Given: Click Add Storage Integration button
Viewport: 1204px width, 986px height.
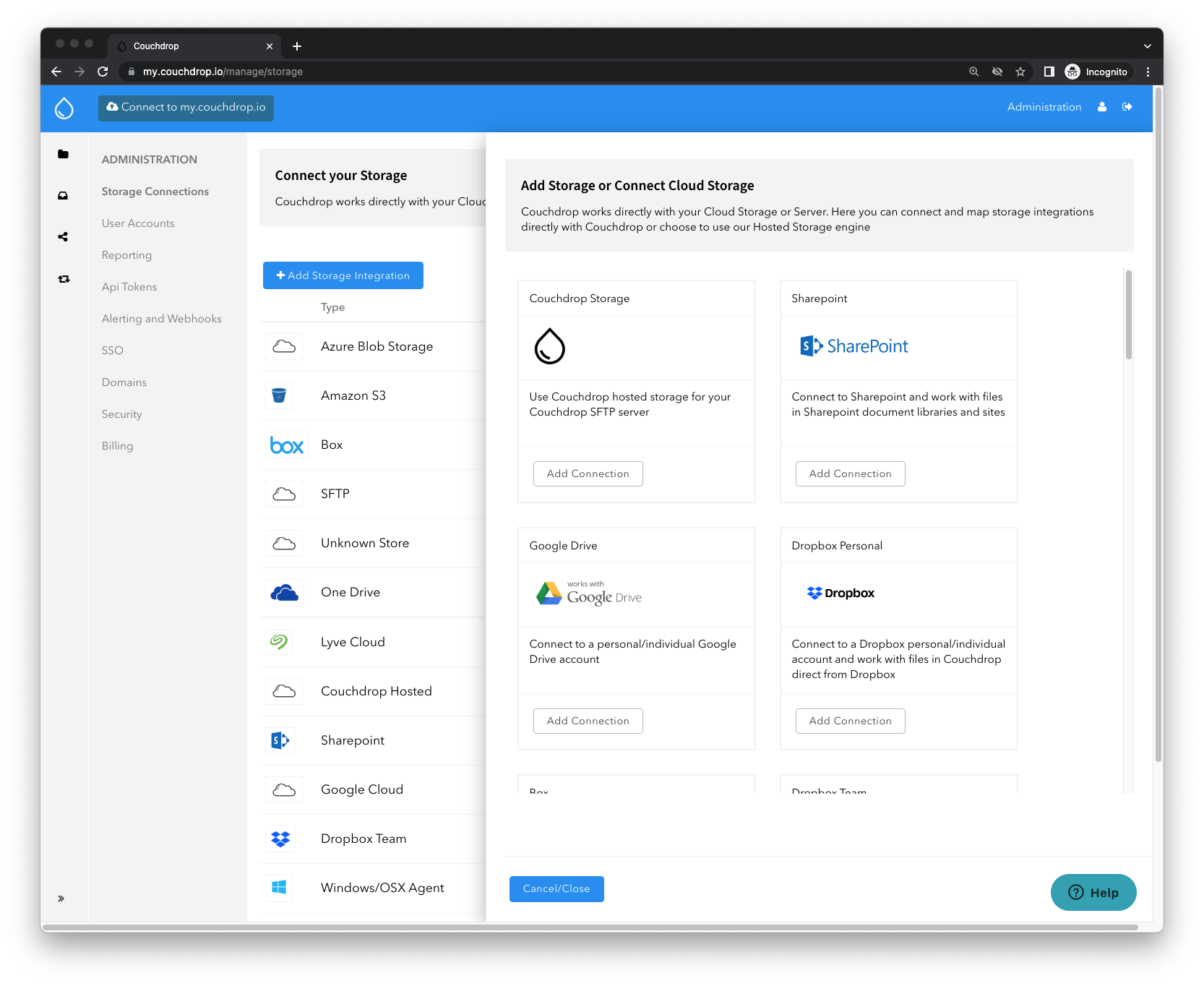Looking at the screenshot, I should (x=343, y=275).
